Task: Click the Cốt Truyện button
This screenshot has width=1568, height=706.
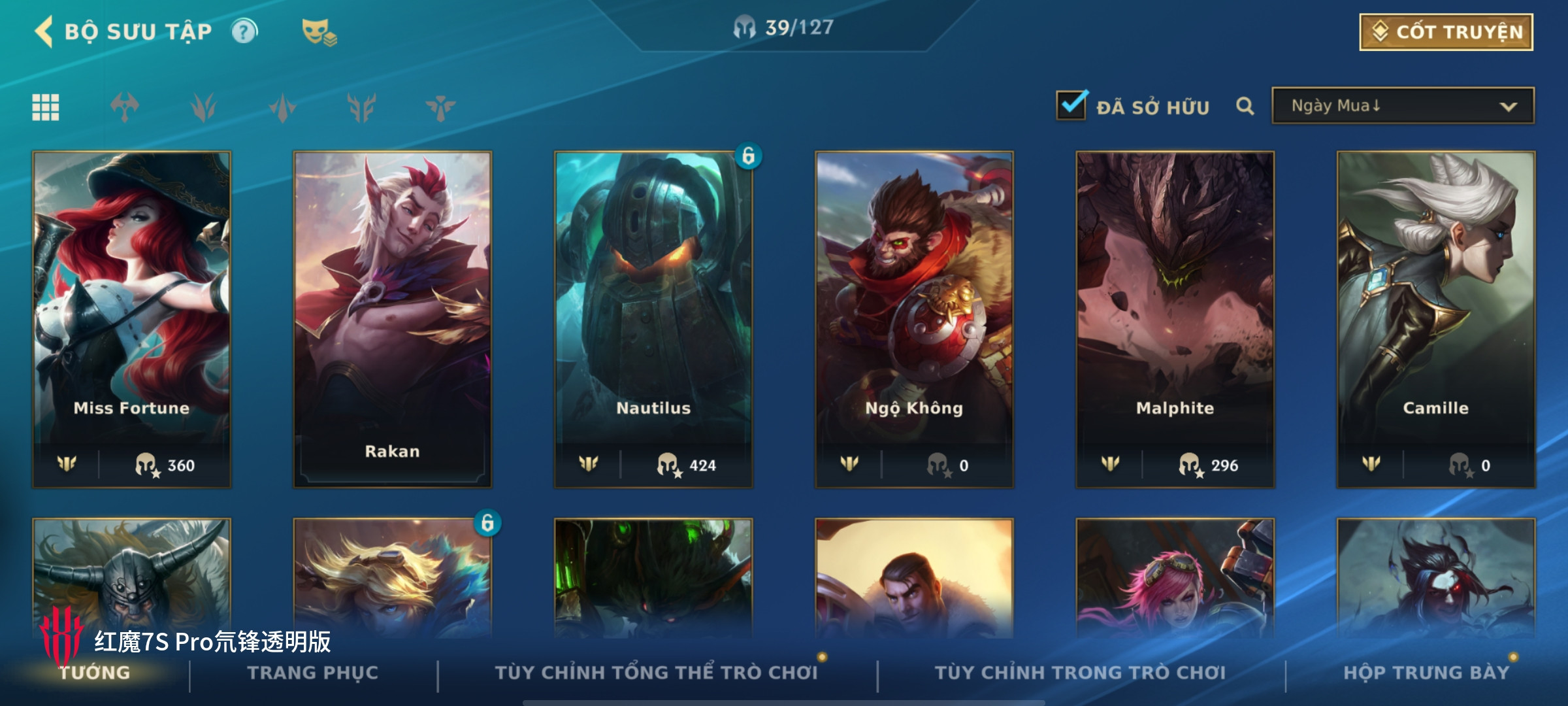Action: click(1446, 32)
